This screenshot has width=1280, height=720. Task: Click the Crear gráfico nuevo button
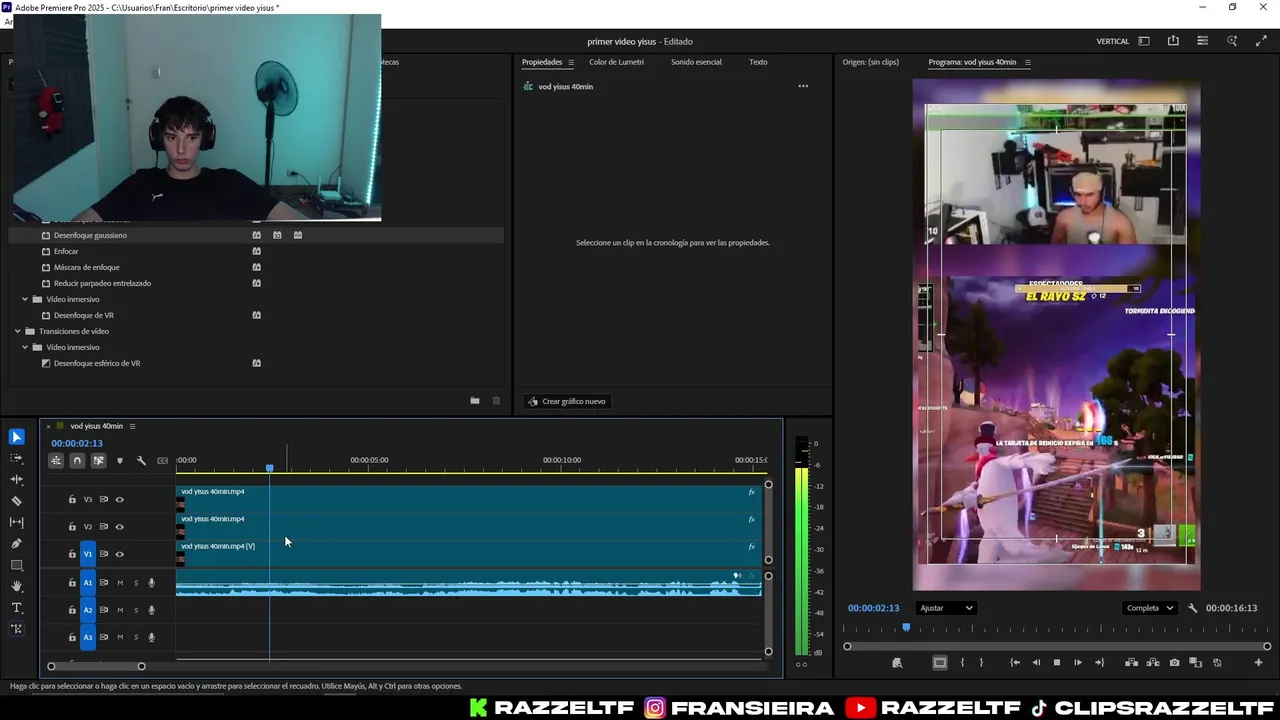click(566, 401)
